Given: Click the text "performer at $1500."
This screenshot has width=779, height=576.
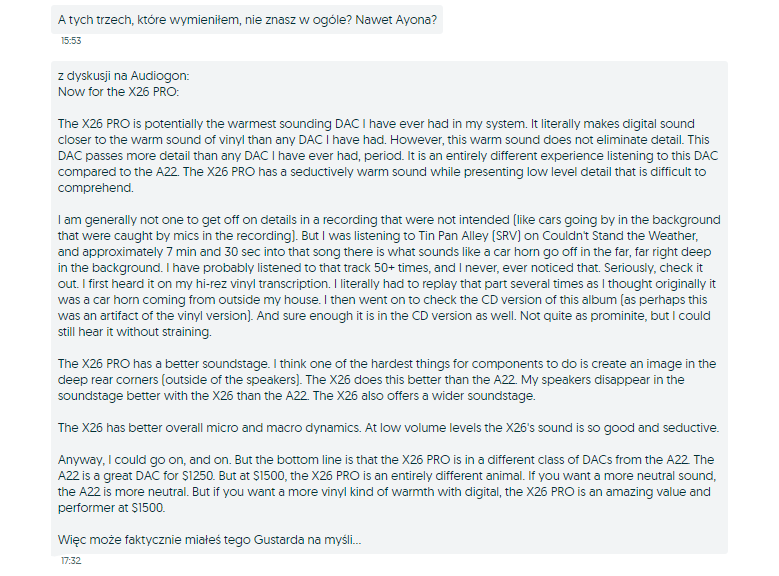Looking at the screenshot, I should (x=111, y=508).
